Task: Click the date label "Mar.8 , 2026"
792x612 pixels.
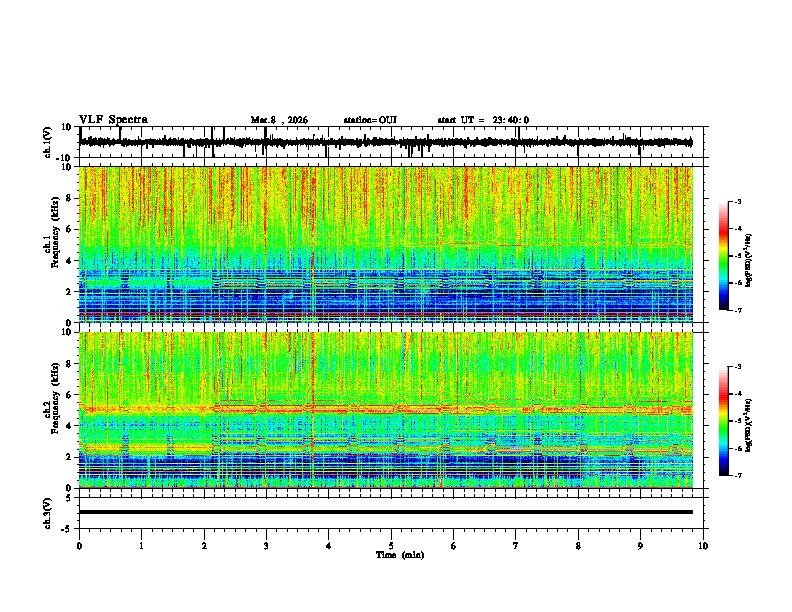Action: tap(279, 120)
